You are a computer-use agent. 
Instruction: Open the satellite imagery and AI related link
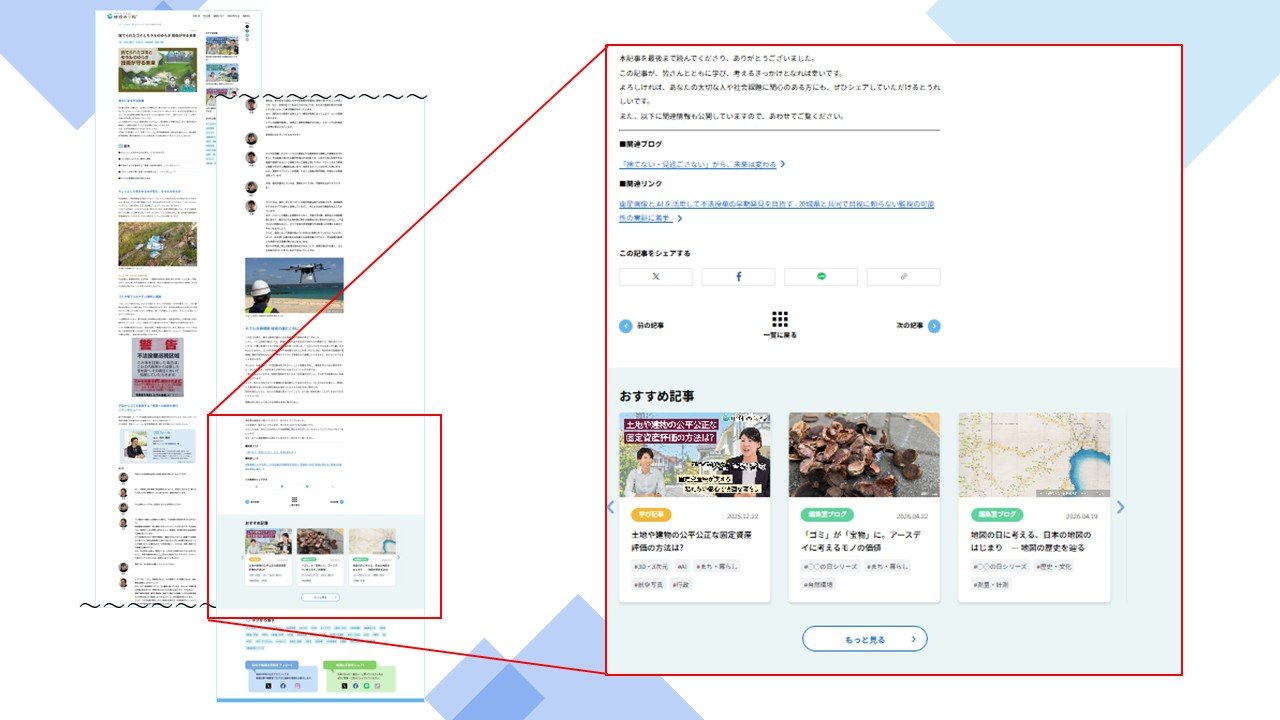pos(776,204)
